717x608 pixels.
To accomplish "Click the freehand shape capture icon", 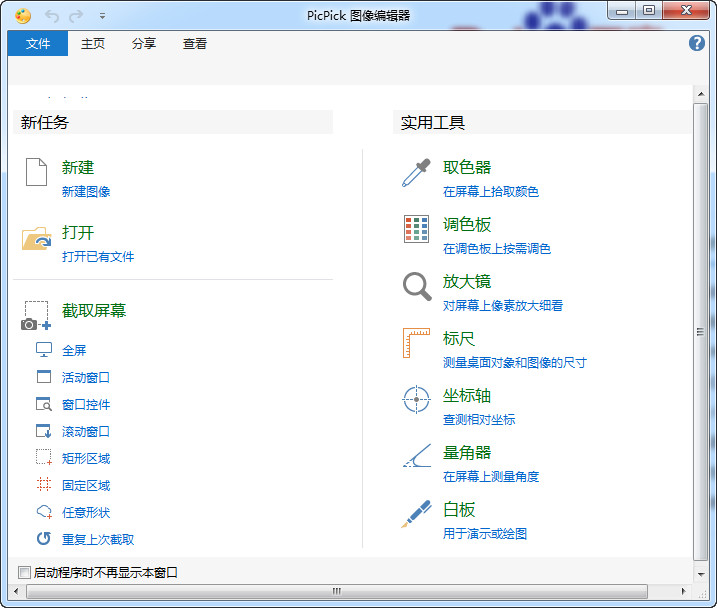I will [x=44, y=512].
